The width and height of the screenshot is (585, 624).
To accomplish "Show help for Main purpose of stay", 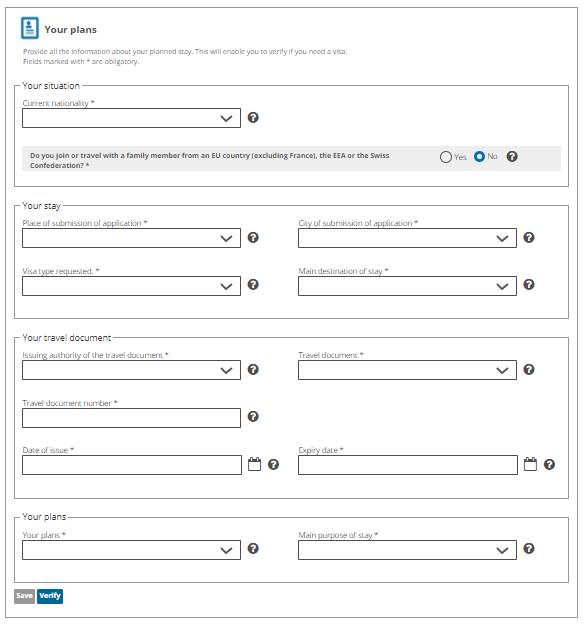I will tap(529, 549).
